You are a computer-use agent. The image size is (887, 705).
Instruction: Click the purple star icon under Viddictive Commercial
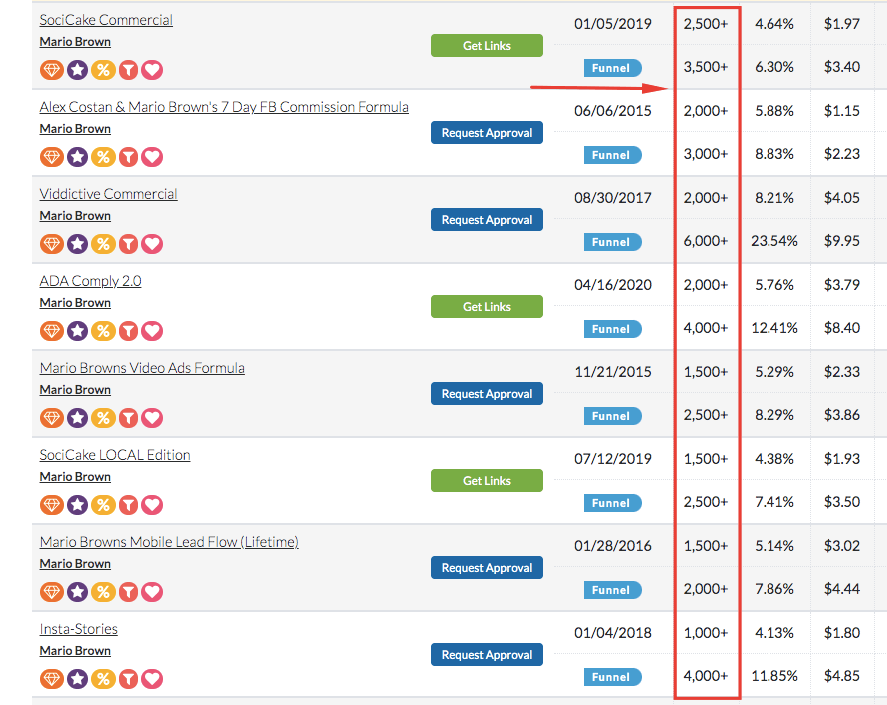pyautogui.click(x=77, y=244)
